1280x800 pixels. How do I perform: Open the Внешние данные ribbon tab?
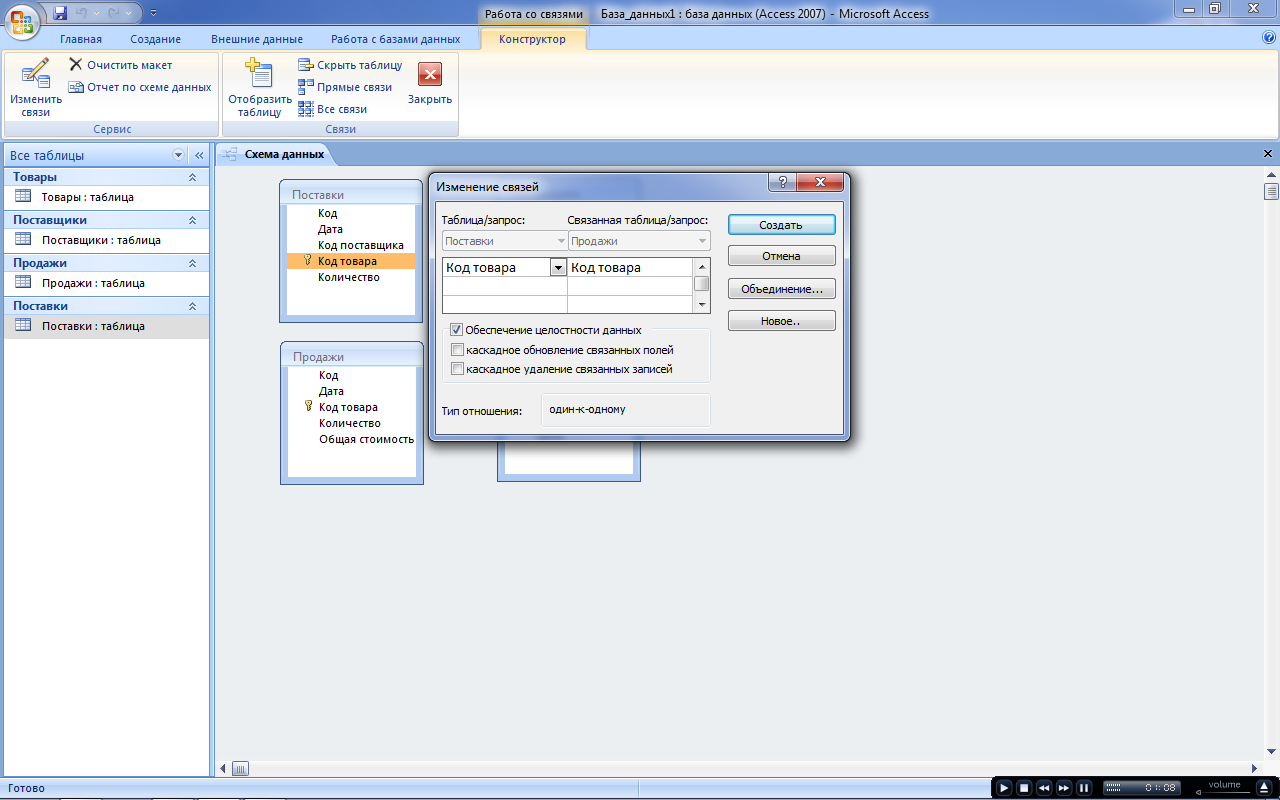coord(256,39)
